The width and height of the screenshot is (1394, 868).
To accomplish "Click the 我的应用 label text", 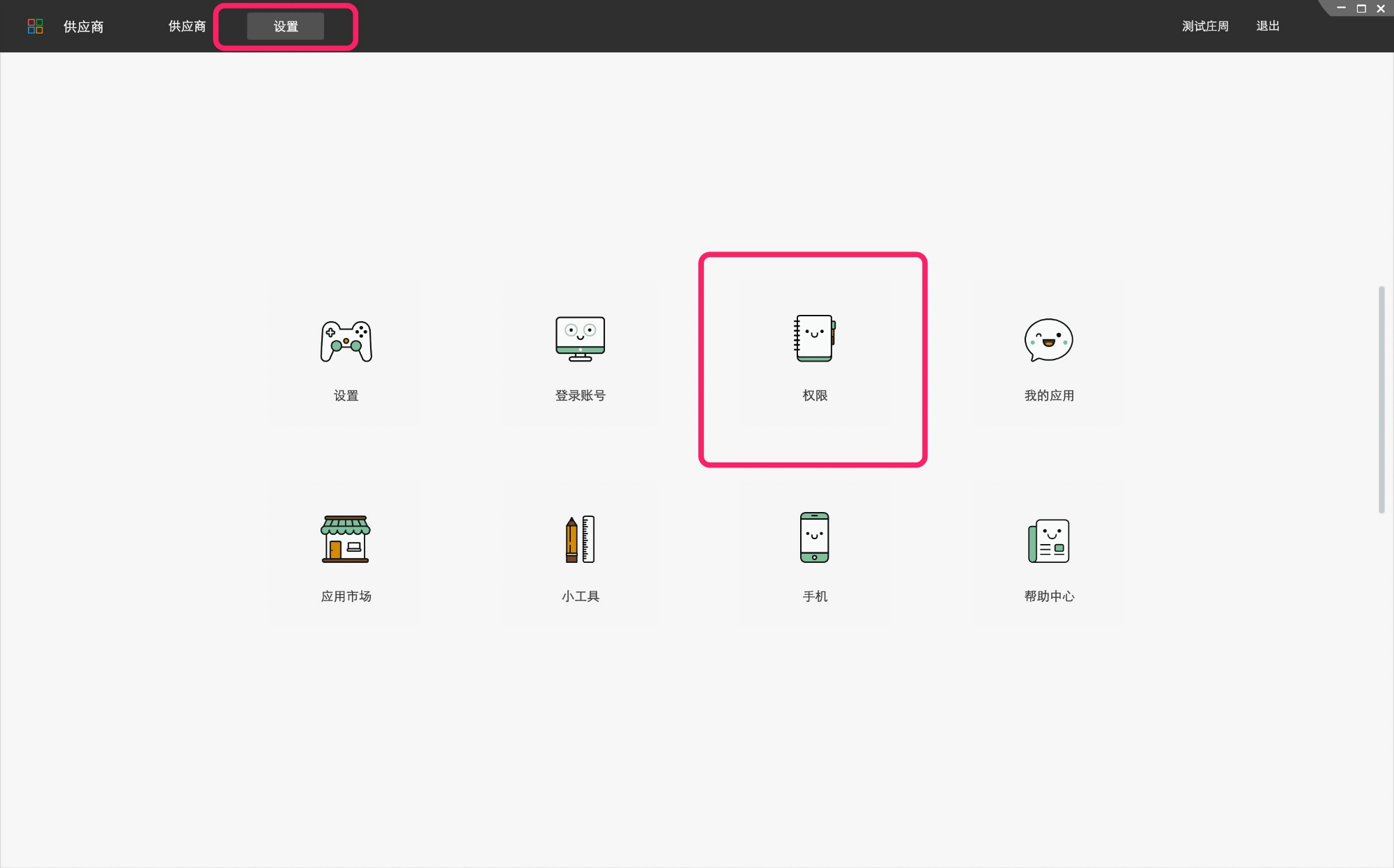I will [x=1049, y=396].
